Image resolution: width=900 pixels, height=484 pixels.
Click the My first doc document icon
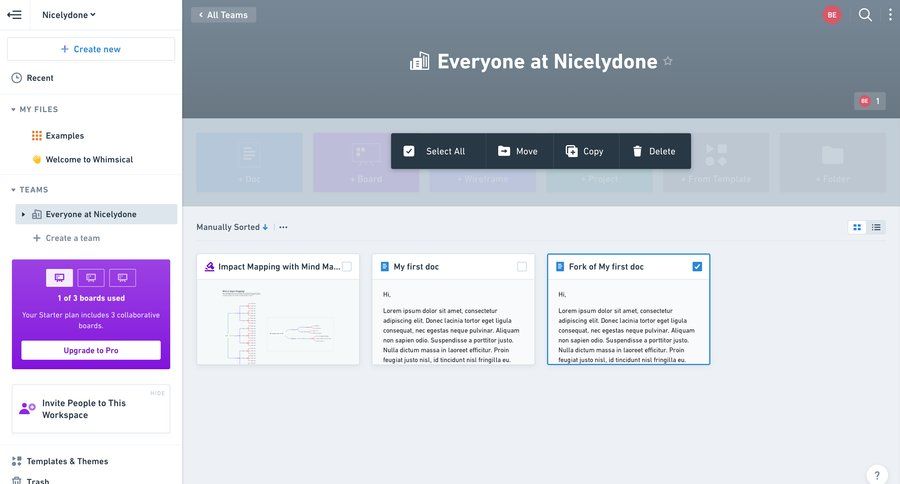(x=385, y=266)
